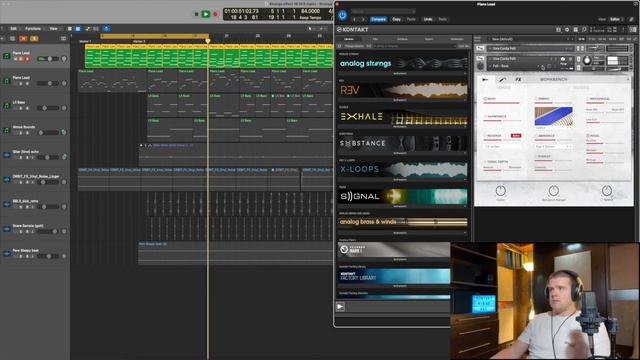Image resolution: width=640 pixels, height=360 pixels.
Task: Click Copy in the plugin window header
Action: click(x=396, y=19)
